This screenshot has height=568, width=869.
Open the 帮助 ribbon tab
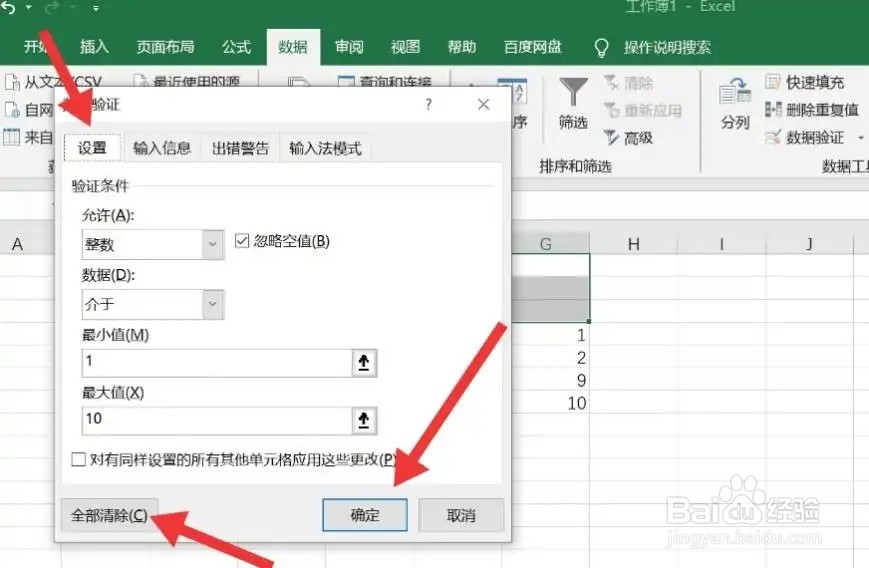tap(462, 47)
